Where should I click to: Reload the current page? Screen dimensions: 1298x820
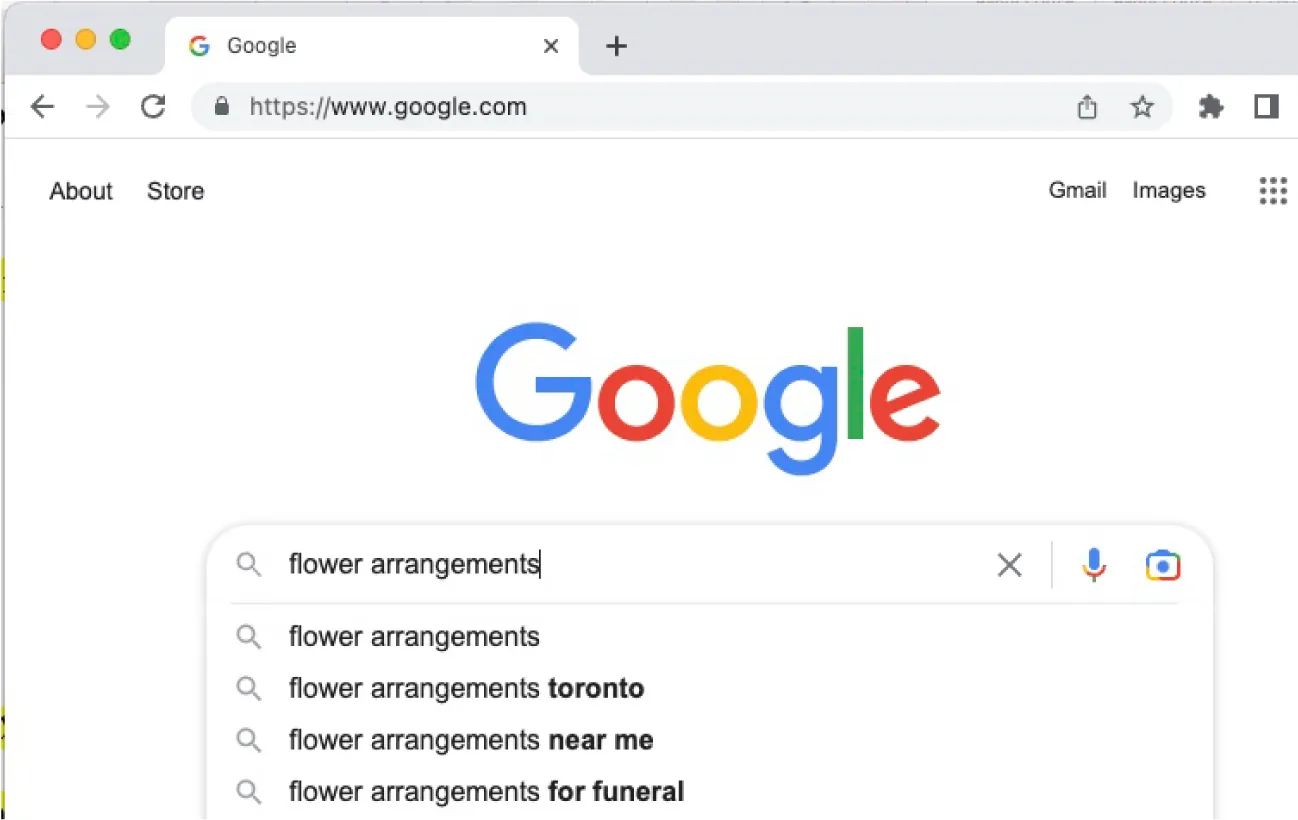coord(153,107)
